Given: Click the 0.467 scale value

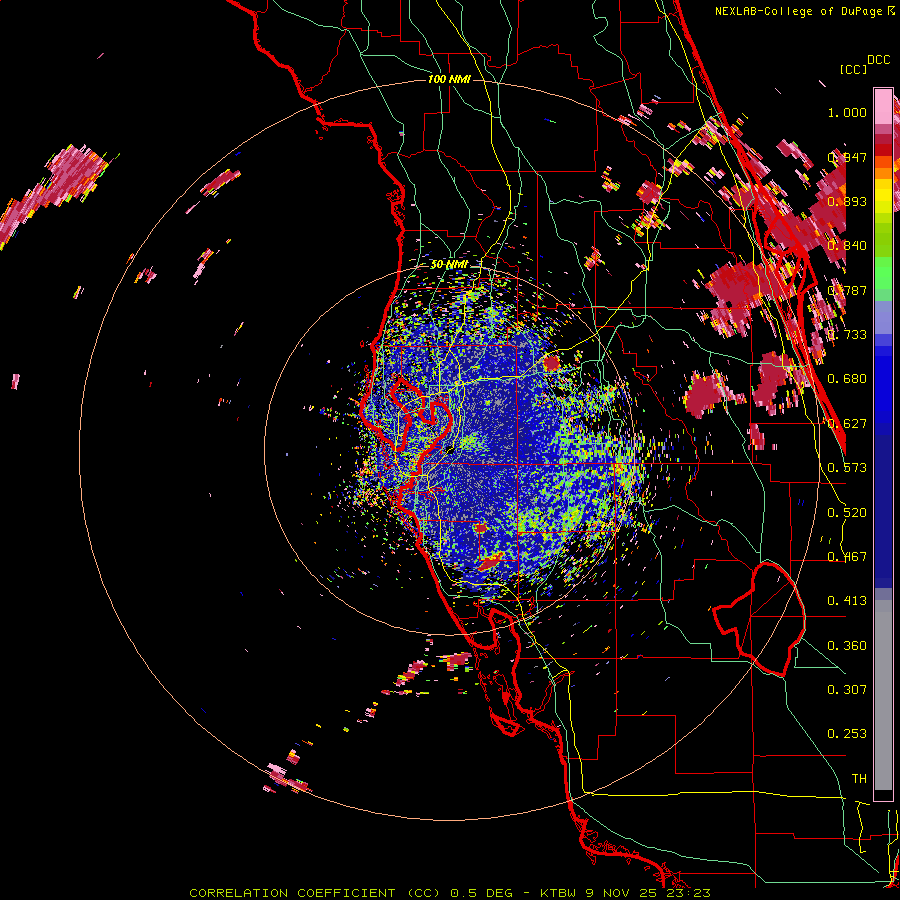Looking at the screenshot, I should click(847, 556).
